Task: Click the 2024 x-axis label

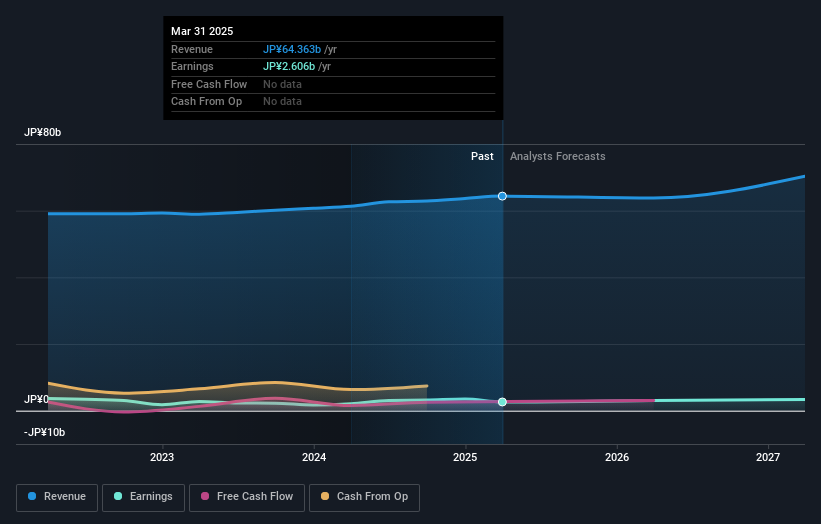Action: tap(314, 458)
